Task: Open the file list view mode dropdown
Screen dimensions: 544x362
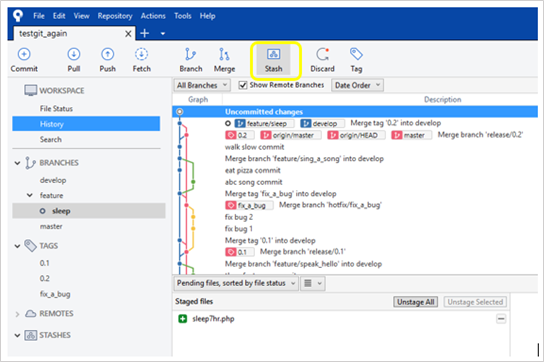Action: click(313, 283)
